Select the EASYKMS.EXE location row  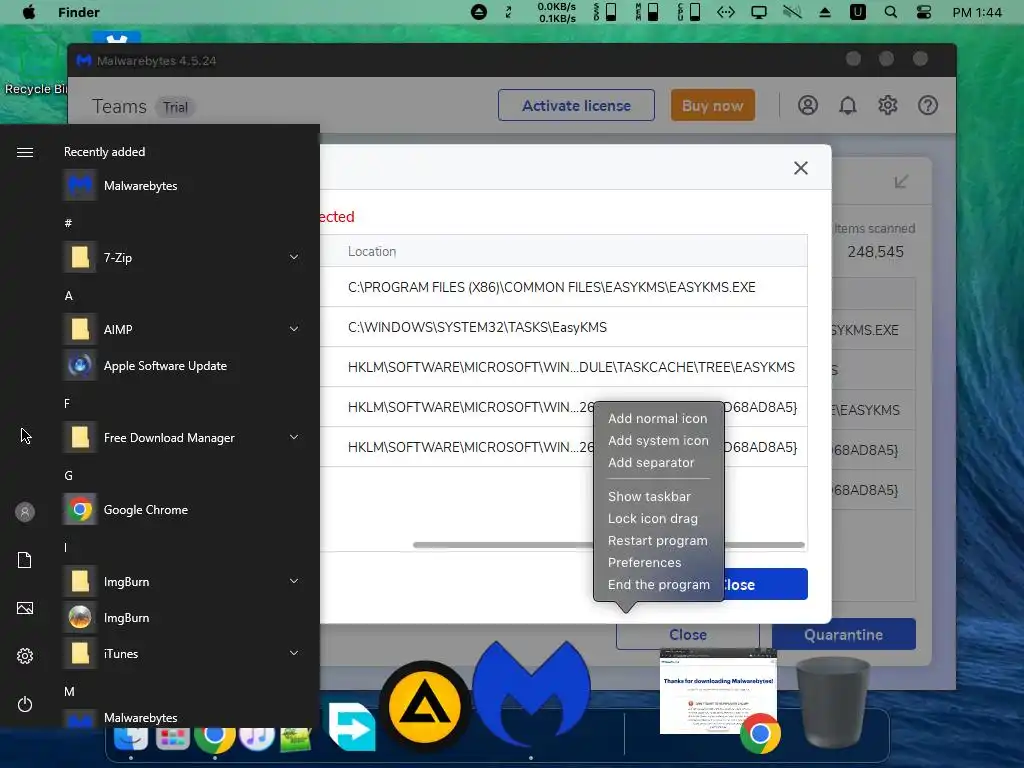564,287
